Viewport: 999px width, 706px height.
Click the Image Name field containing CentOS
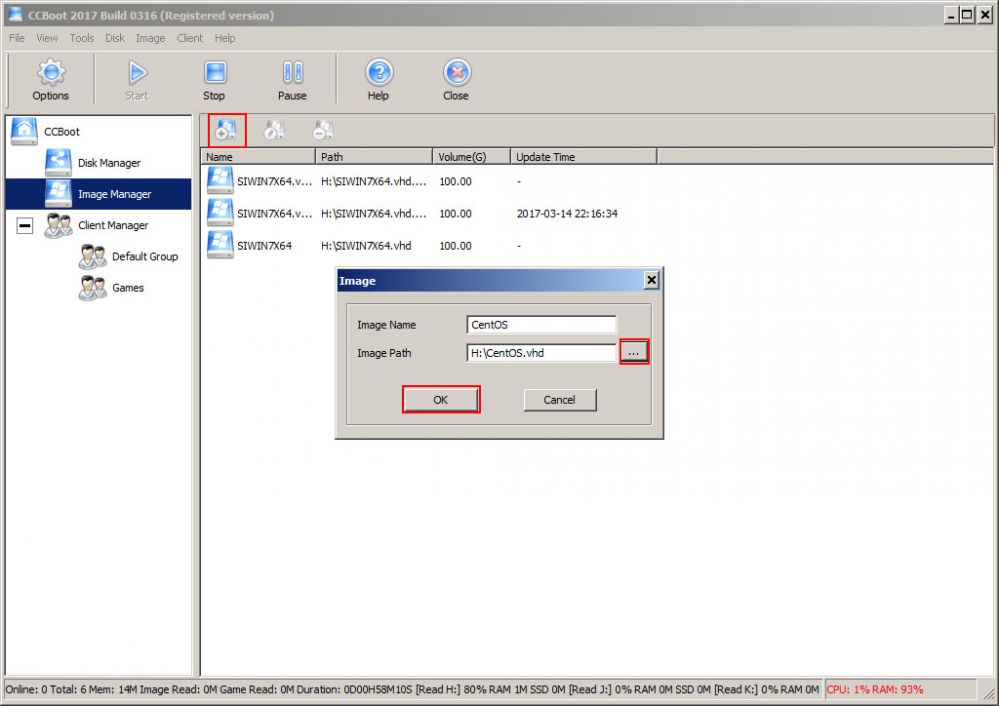[542, 325]
